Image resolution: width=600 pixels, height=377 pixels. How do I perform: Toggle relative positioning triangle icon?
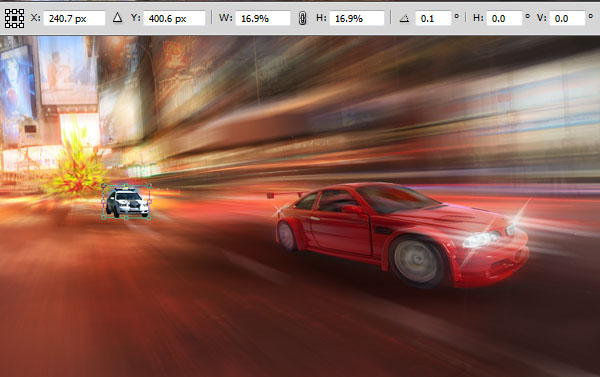pos(117,18)
